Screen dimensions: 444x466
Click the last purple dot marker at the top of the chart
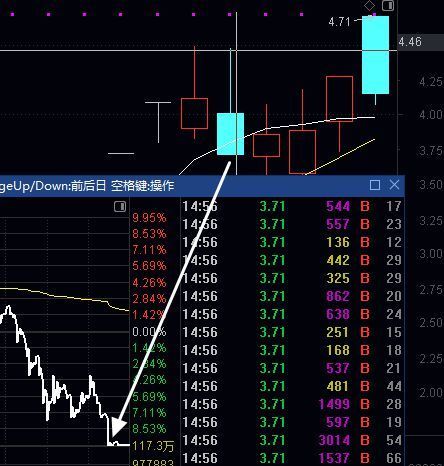[x=302, y=14]
